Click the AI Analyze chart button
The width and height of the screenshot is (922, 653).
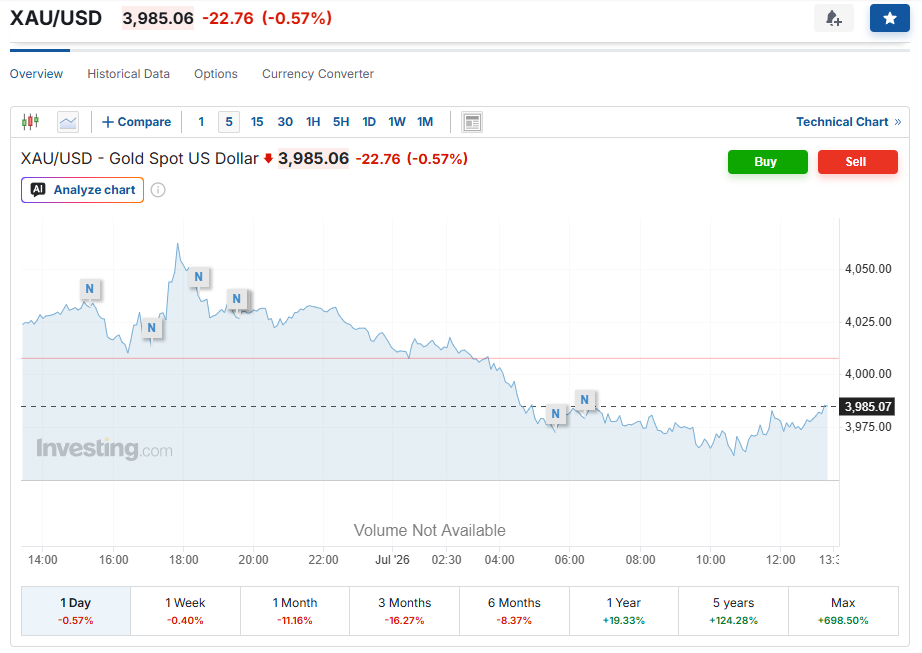82,190
